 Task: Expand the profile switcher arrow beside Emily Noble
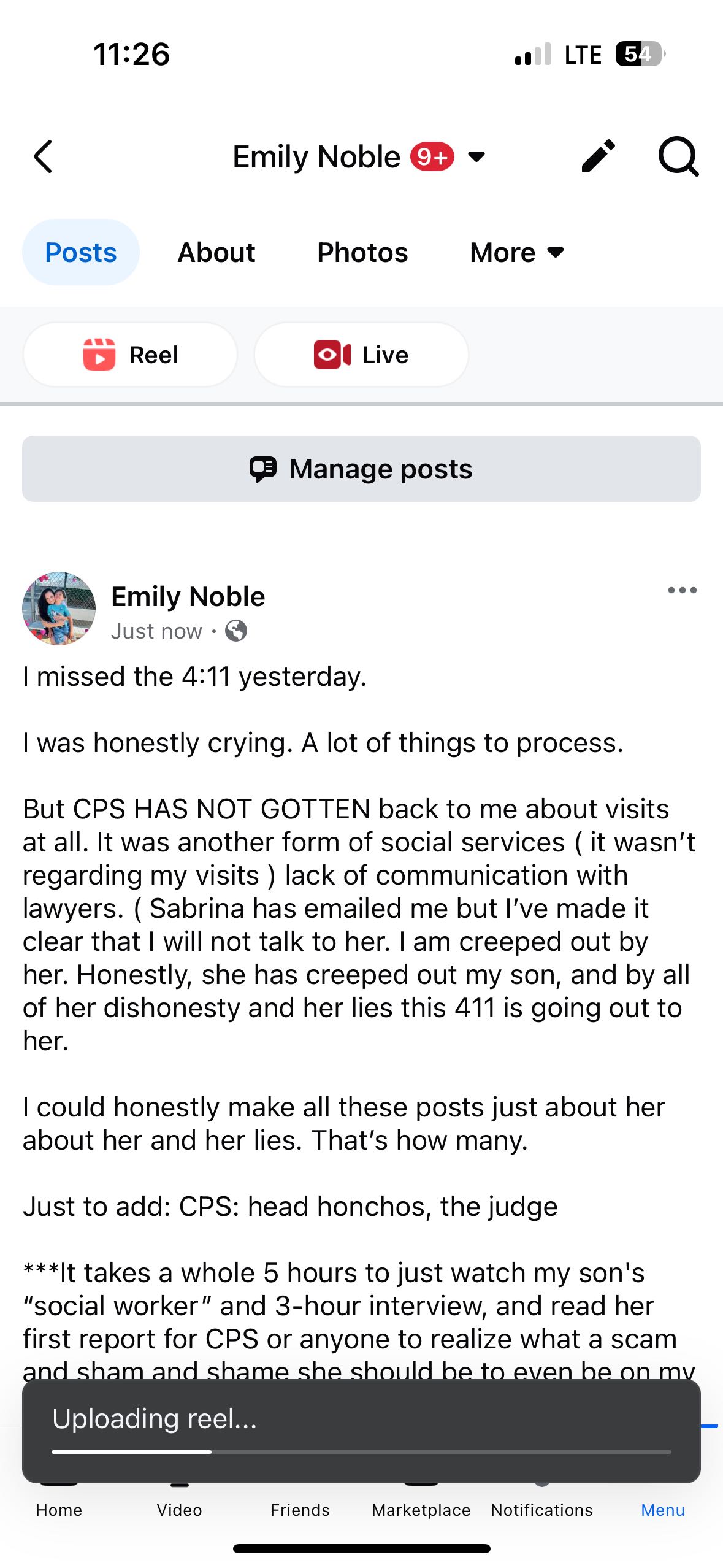tap(476, 157)
